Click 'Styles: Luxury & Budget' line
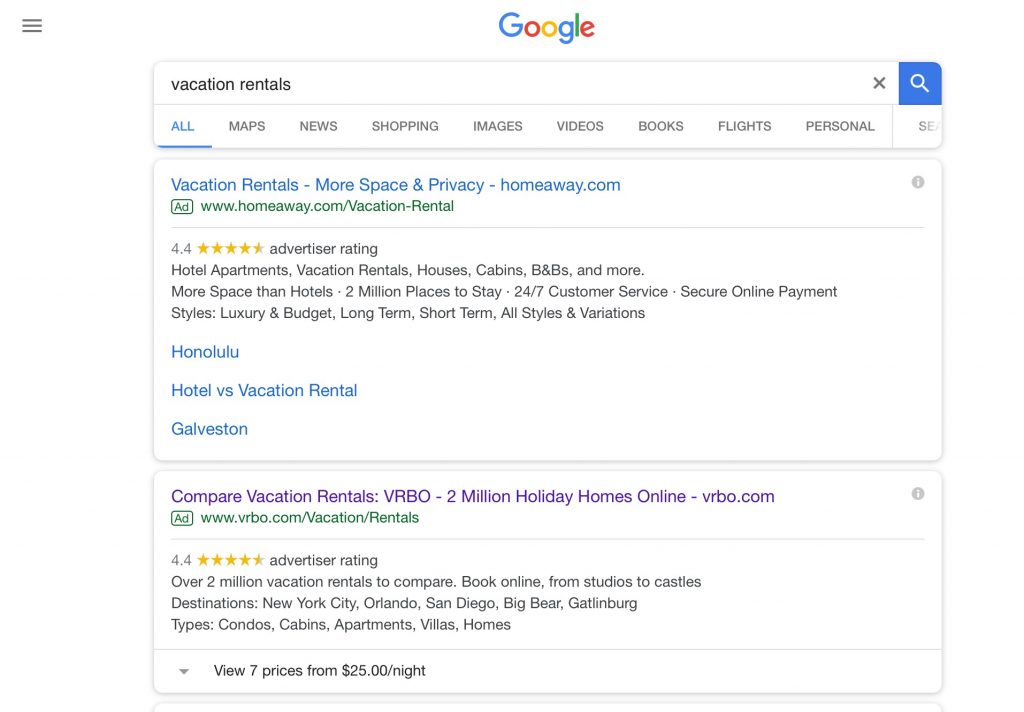Image resolution: width=1024 pixels, height=712 pixels. tap(408, 314)
